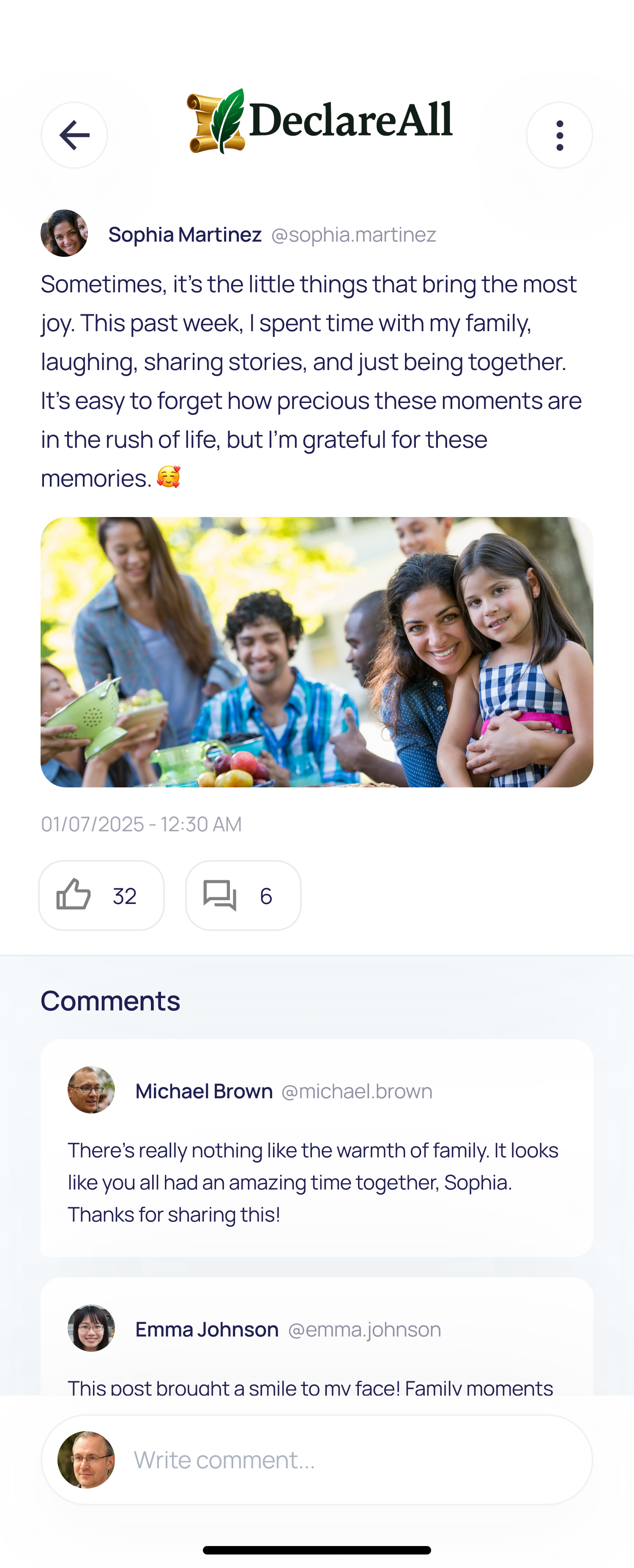View the family picnic photo
This screenshot has width=634, height=1568.
coord(317,652)
